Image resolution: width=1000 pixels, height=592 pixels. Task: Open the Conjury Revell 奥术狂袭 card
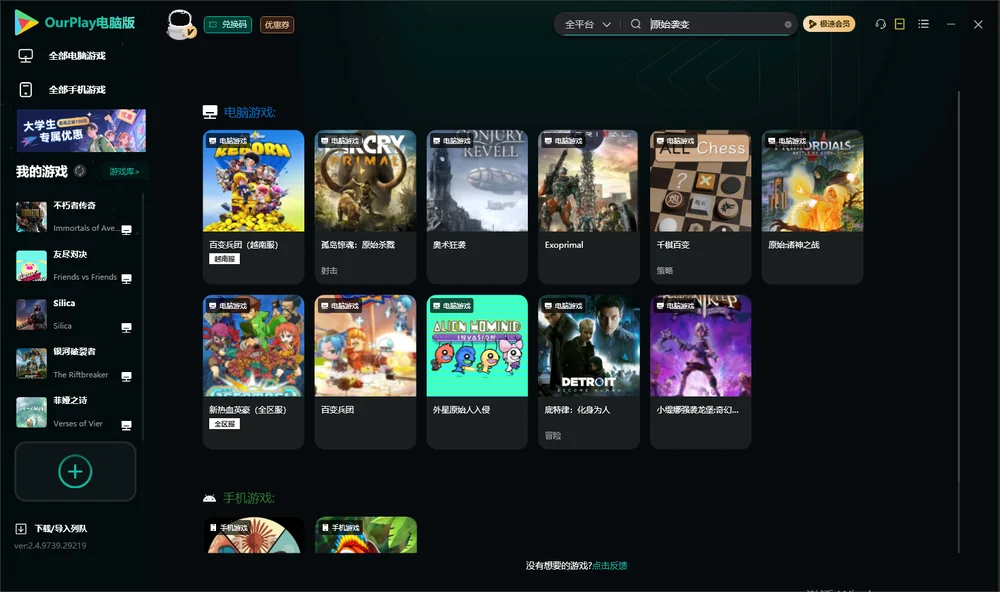click(477, 207)
